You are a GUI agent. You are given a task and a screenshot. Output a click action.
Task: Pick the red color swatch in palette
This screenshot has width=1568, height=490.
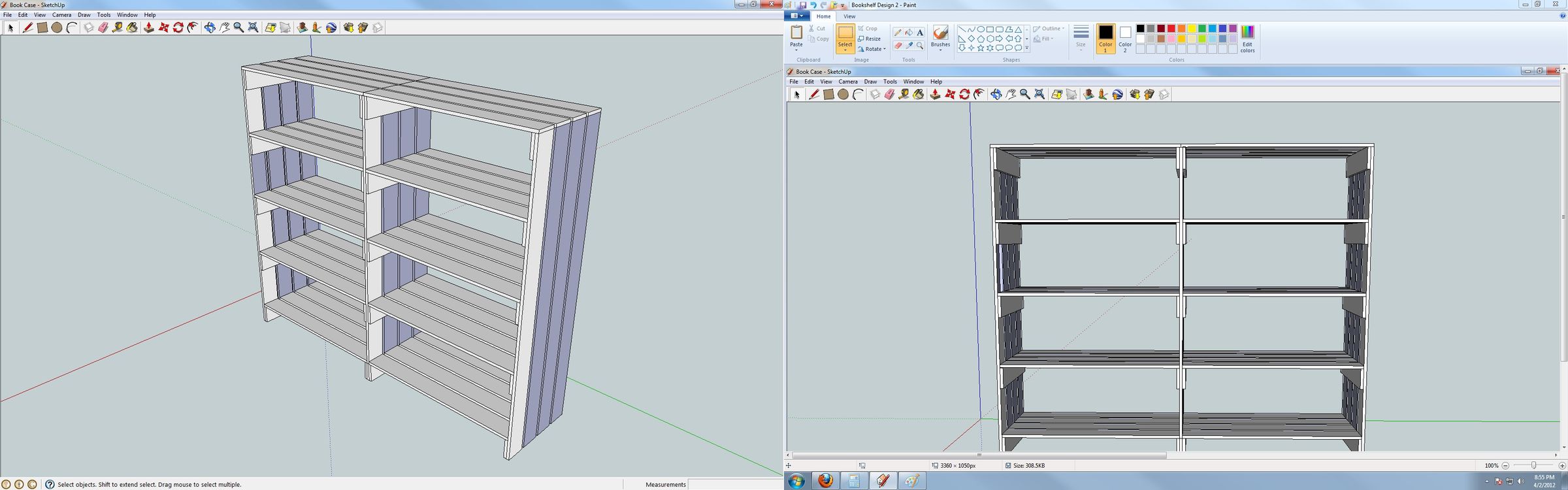click(1171, 29)
